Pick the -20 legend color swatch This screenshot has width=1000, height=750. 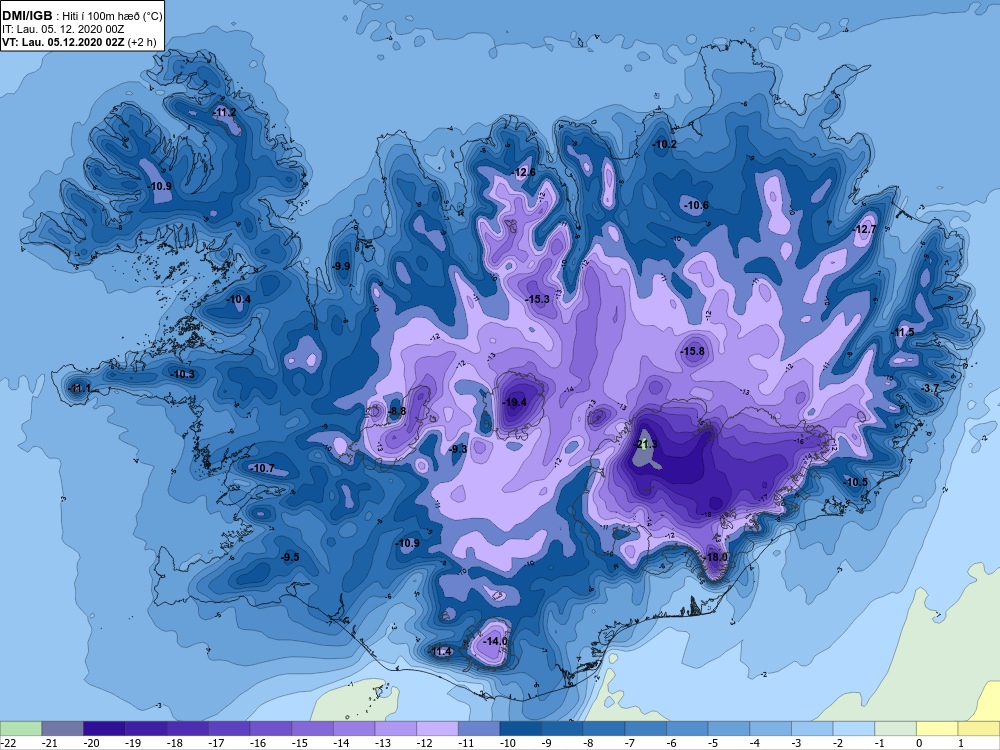point(104,728)
